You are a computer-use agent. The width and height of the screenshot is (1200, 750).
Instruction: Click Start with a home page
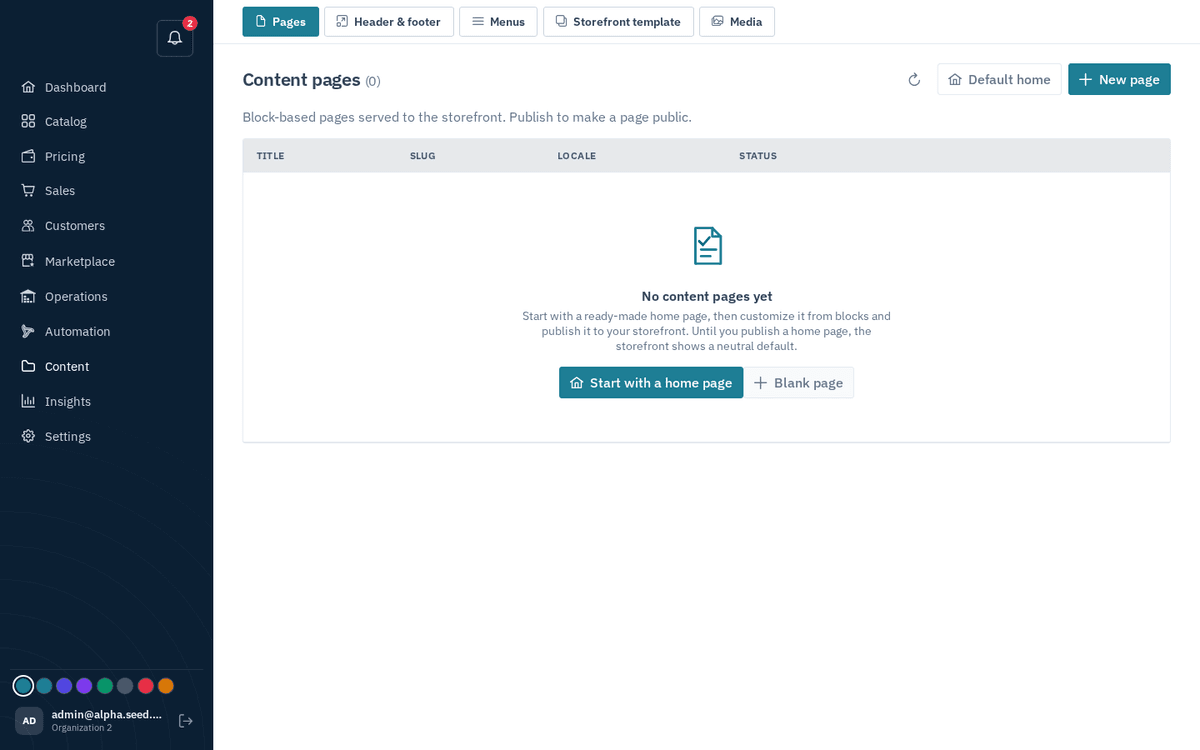coord(651,383)
